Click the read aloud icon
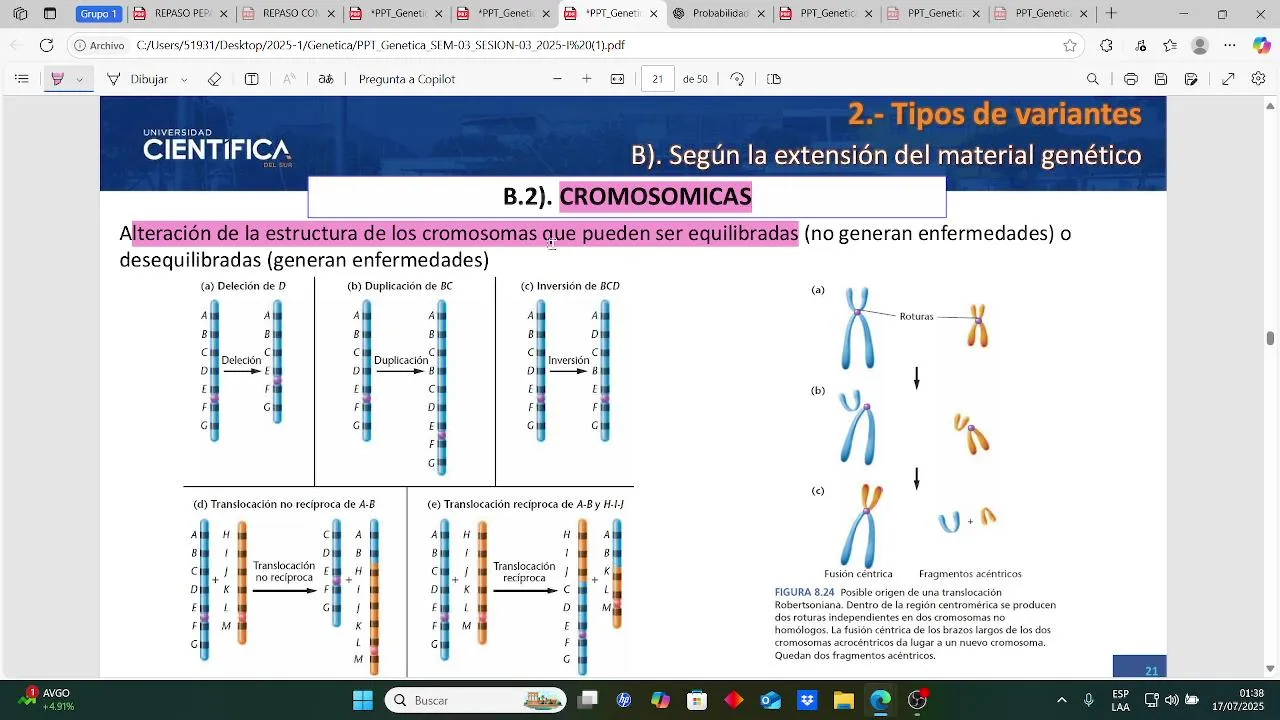The height and width of the screenshot is (720, 1280). 289,79
